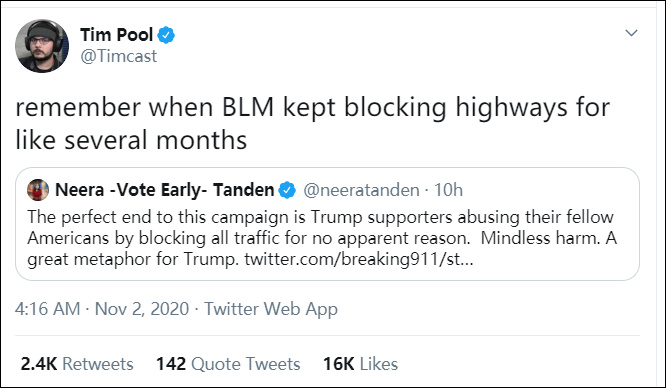Click Tim Pool's blue verified badge
This screenshot has height=388, width=666.
click(x=166, y=35)
